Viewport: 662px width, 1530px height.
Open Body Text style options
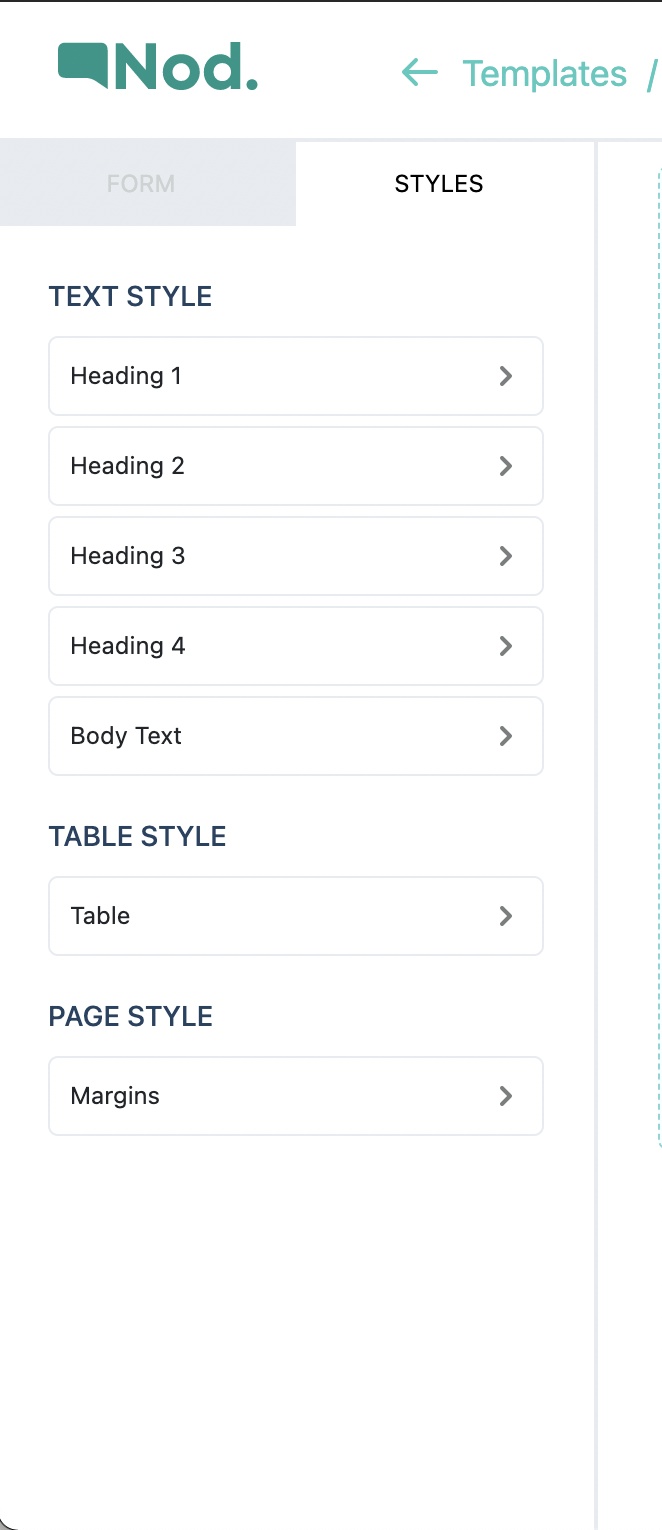pos(296,736)
